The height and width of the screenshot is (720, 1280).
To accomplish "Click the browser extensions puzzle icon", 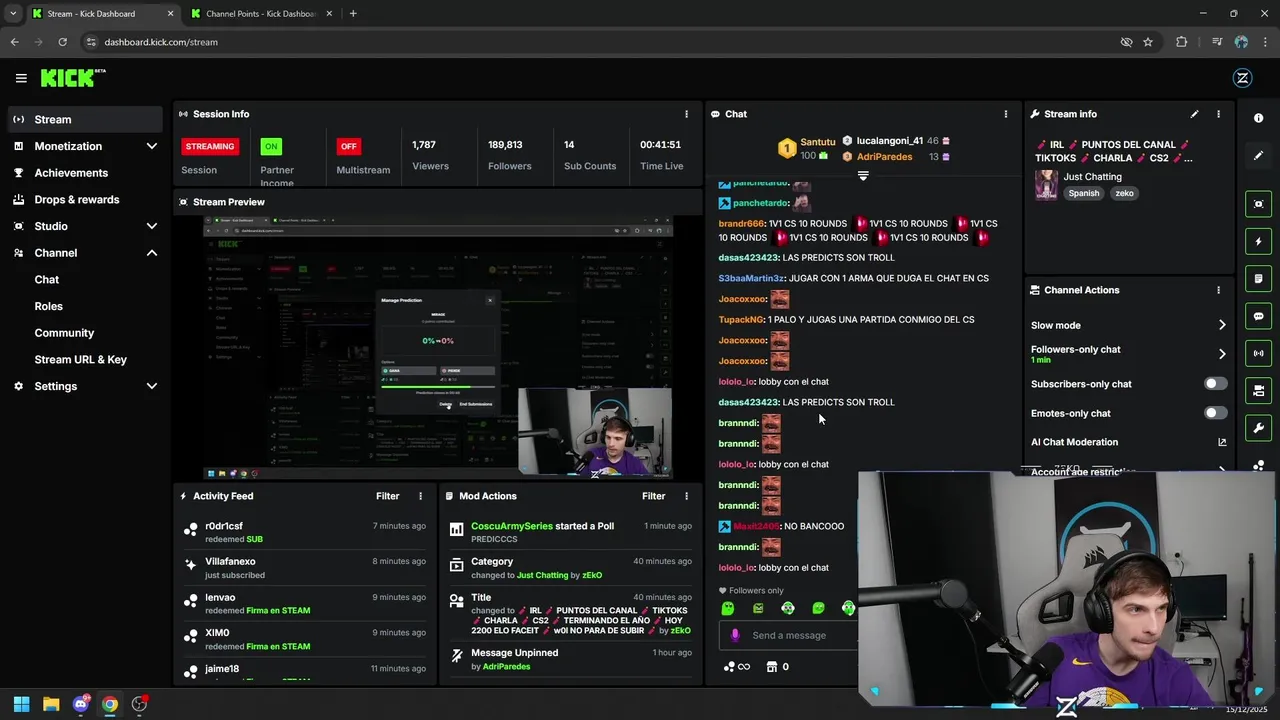I will point(1182,42).
